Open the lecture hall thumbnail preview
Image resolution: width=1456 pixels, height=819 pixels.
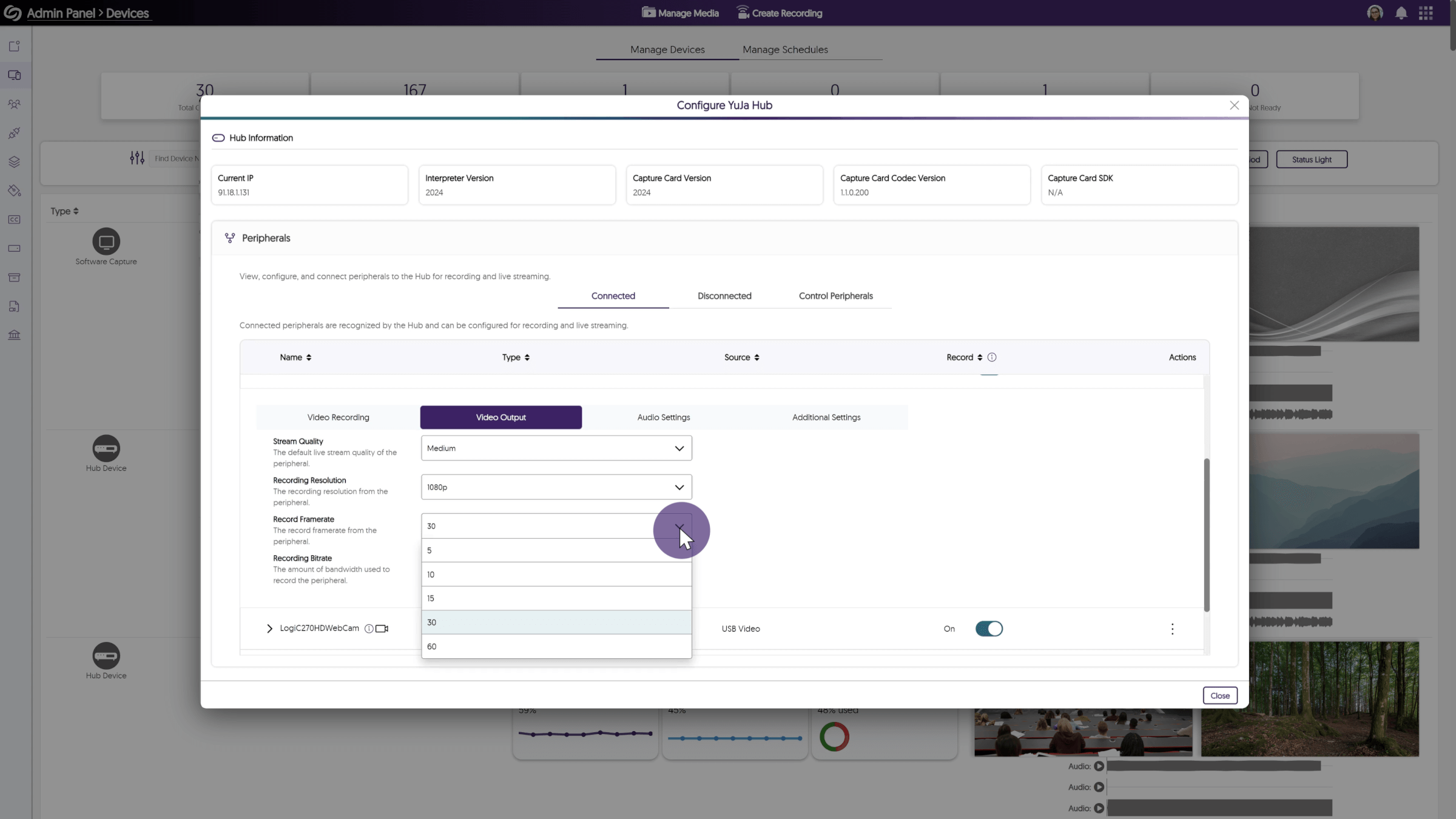(x=1083, y=732)
